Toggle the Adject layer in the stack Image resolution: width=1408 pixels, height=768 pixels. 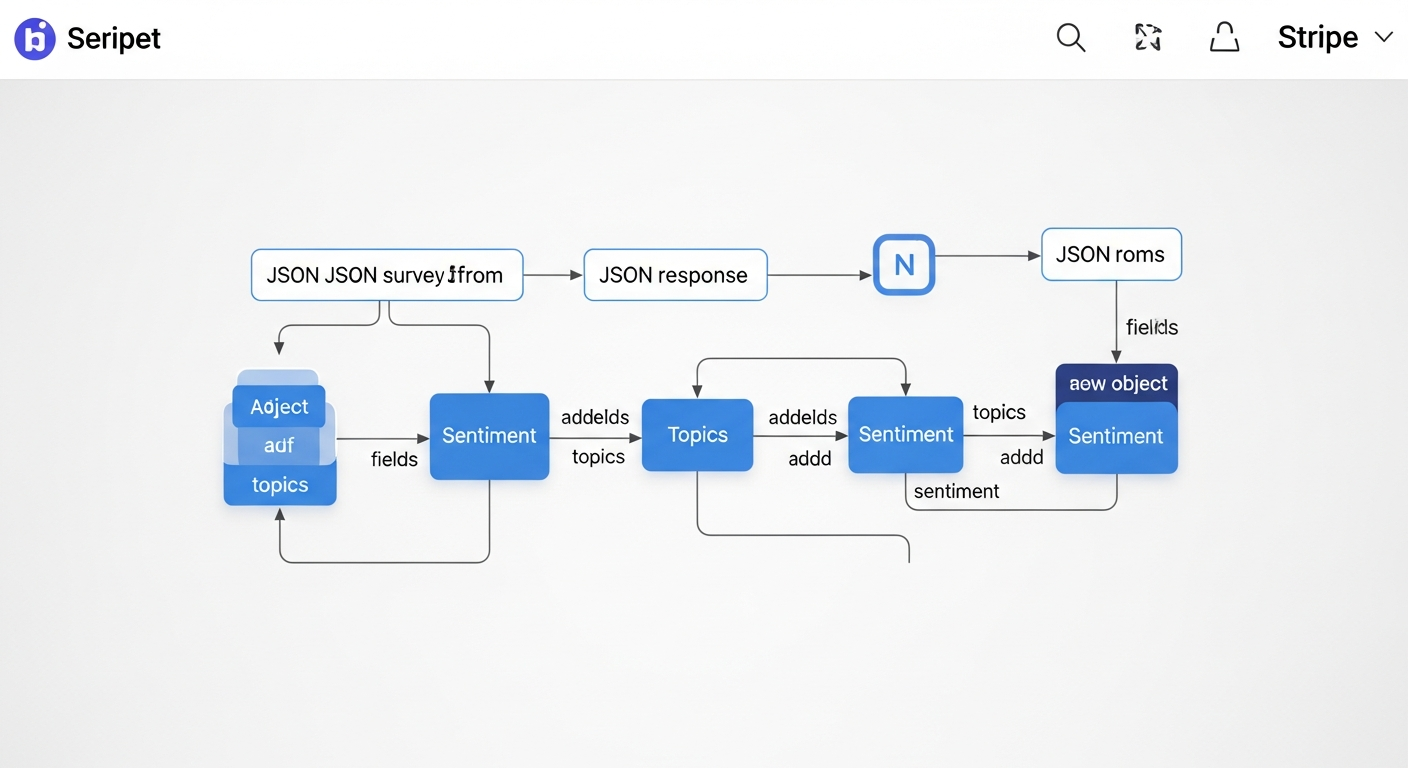(x=279, y=406)
